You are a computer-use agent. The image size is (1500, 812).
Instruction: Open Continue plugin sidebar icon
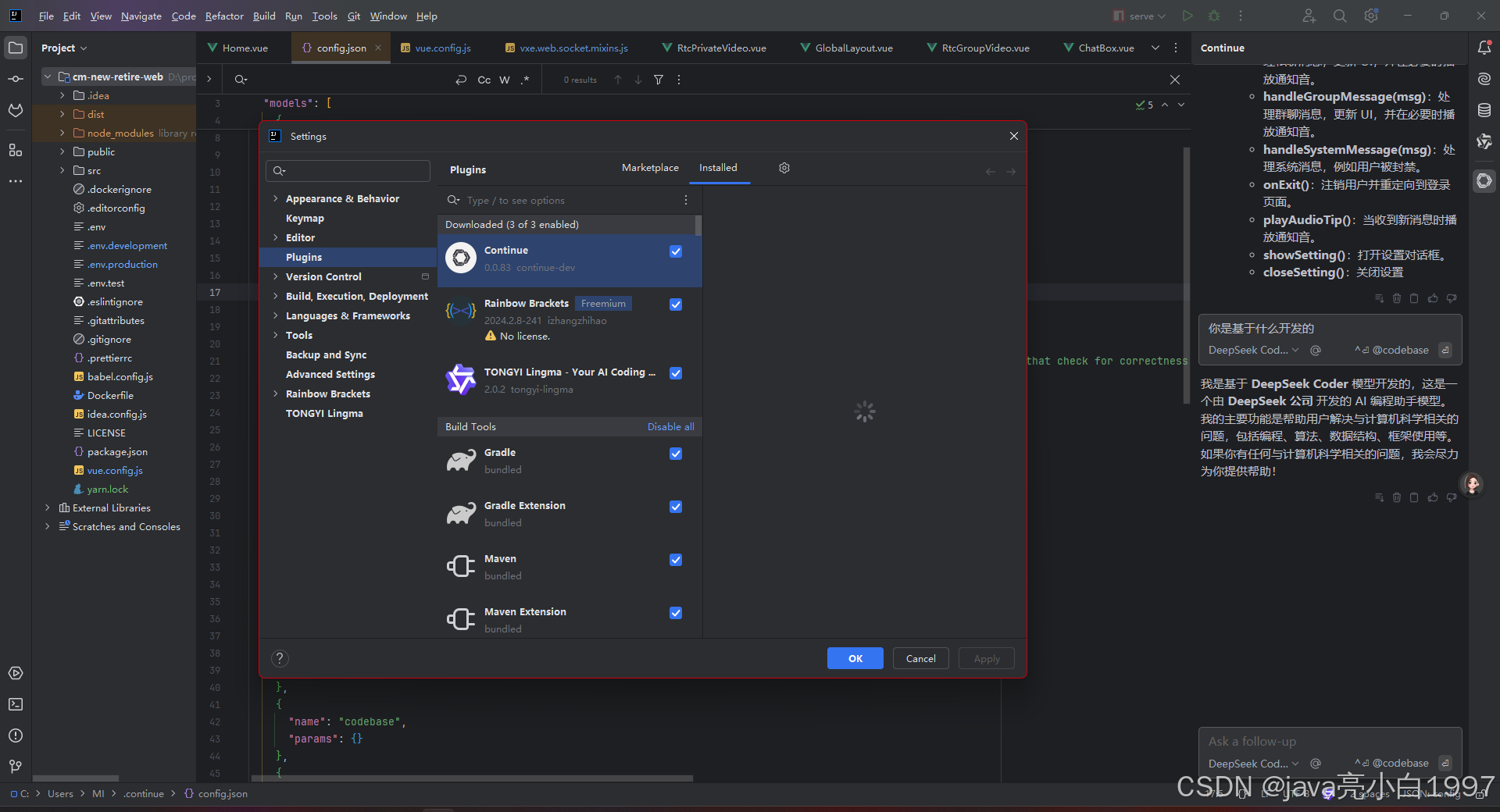coord(1484,181)
